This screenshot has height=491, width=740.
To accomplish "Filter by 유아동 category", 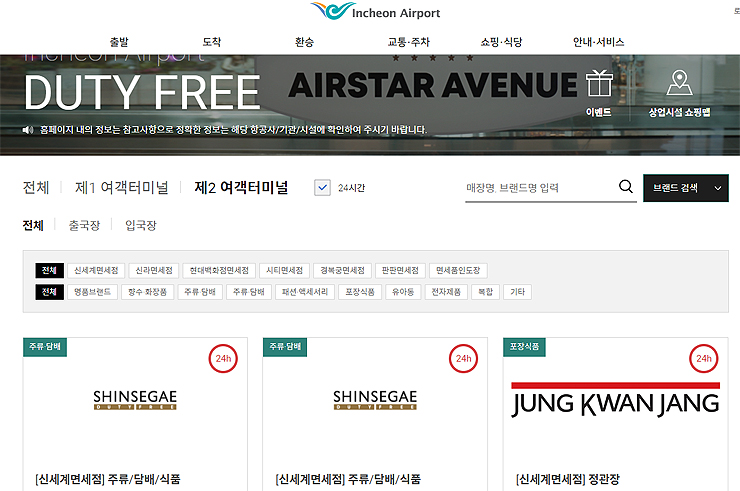I will (x=403, y=292).
